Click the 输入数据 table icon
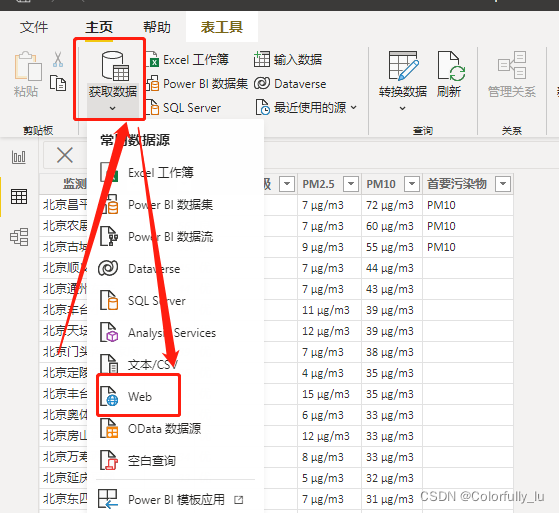 [262, 59]
